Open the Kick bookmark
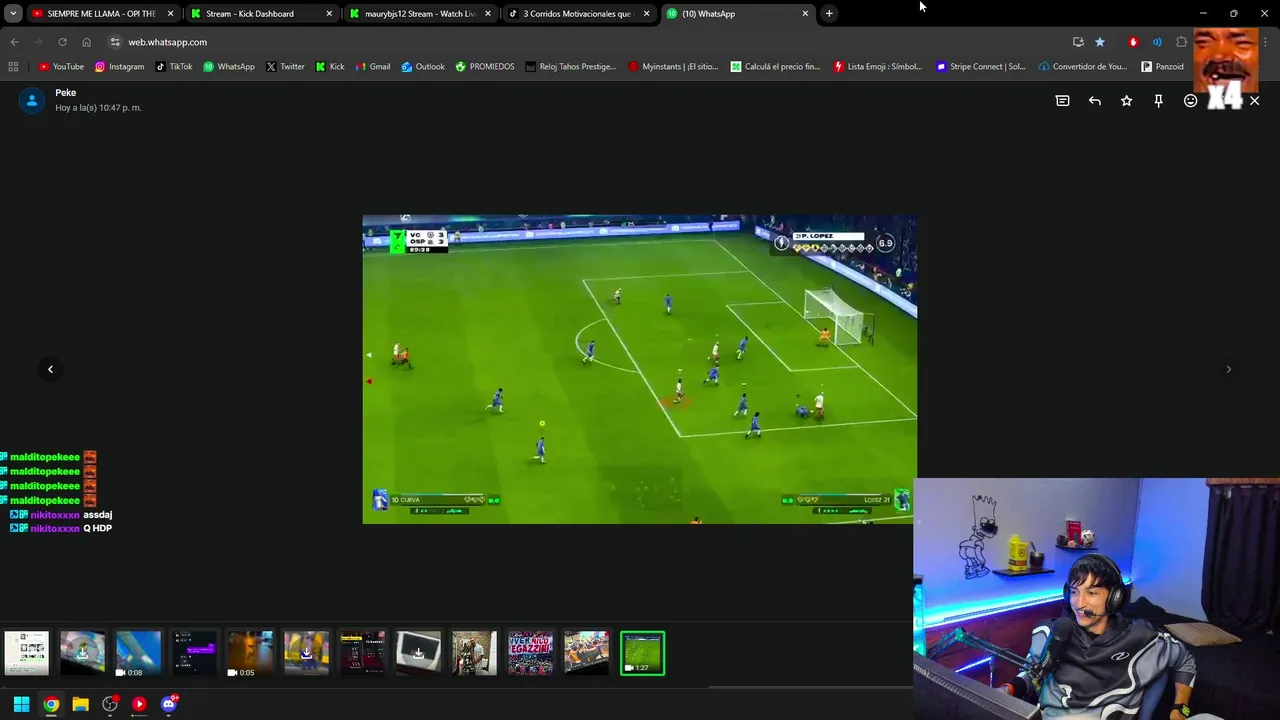 click(x=330, y=67)
